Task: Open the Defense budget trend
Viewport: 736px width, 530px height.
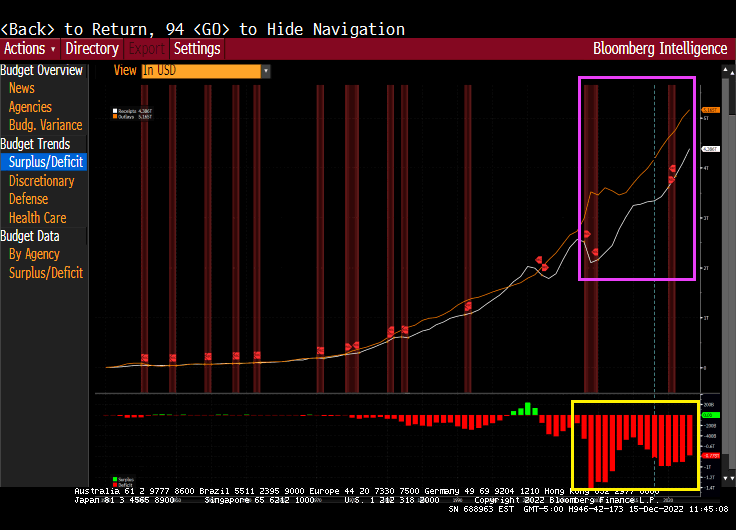Action: pyautogui.click(x=30, y=199)
